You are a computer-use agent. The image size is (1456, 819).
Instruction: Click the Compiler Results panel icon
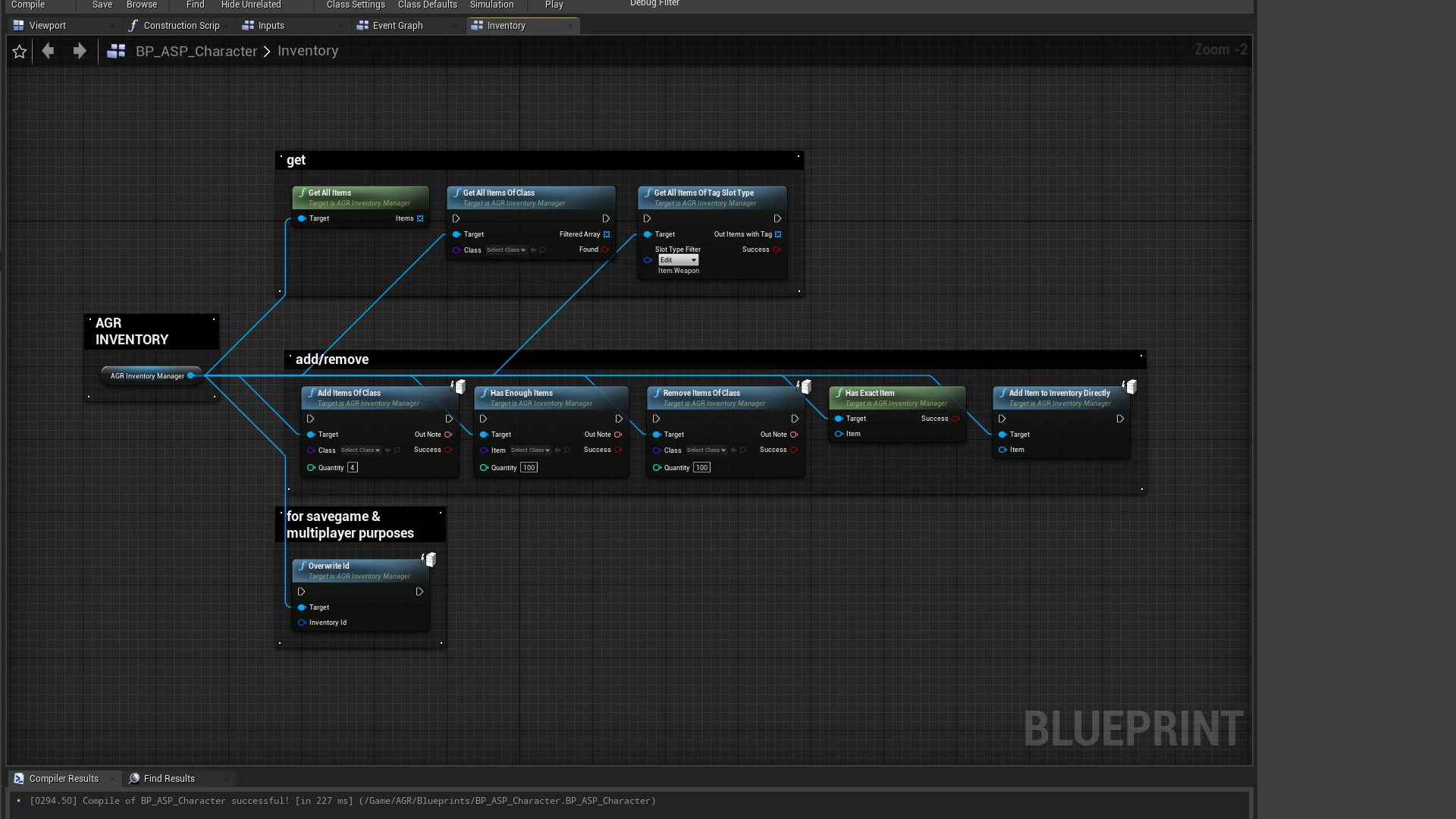tap(19, 778)
